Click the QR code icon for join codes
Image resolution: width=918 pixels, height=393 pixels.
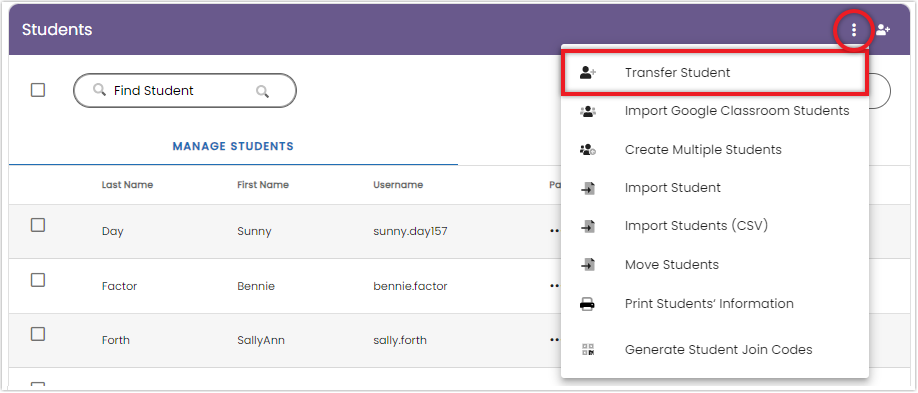pyautogui.click(x=588, y=350)
